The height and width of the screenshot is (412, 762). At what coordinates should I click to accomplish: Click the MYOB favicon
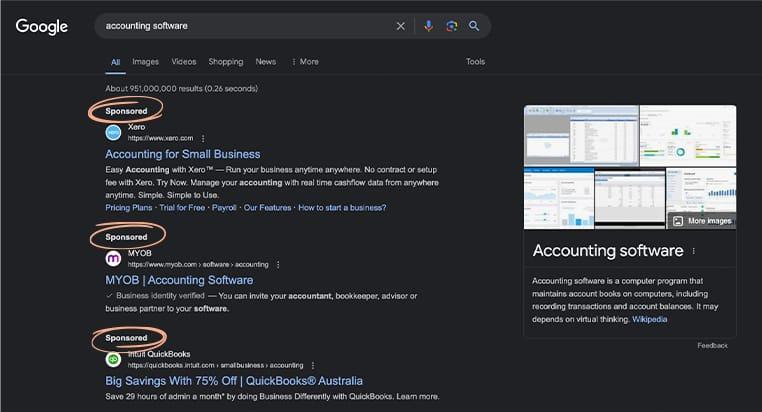(x=113, y=258)
